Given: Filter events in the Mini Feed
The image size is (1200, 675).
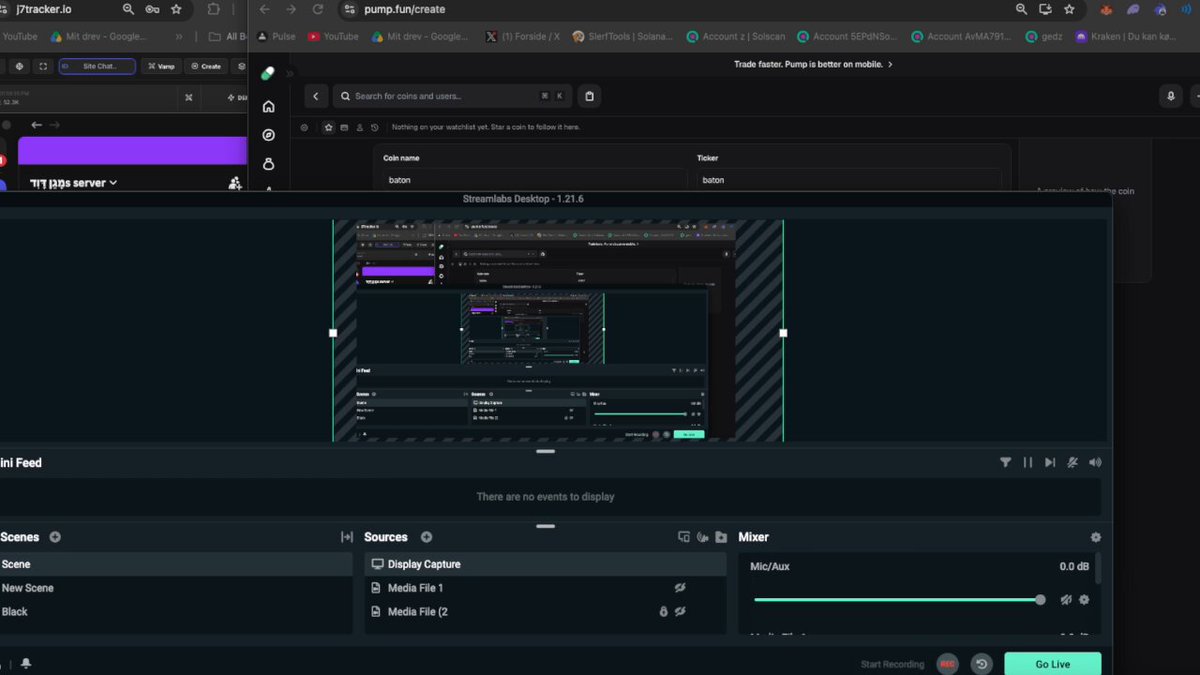Looking at the screenshot, I should [1005, 462].
